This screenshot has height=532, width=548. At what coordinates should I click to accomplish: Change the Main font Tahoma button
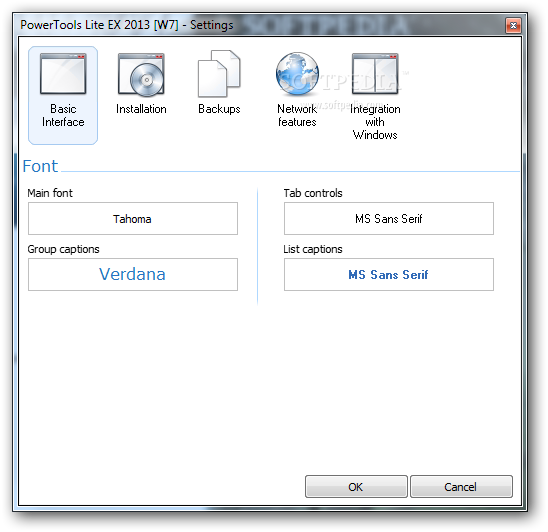(133, 218)
